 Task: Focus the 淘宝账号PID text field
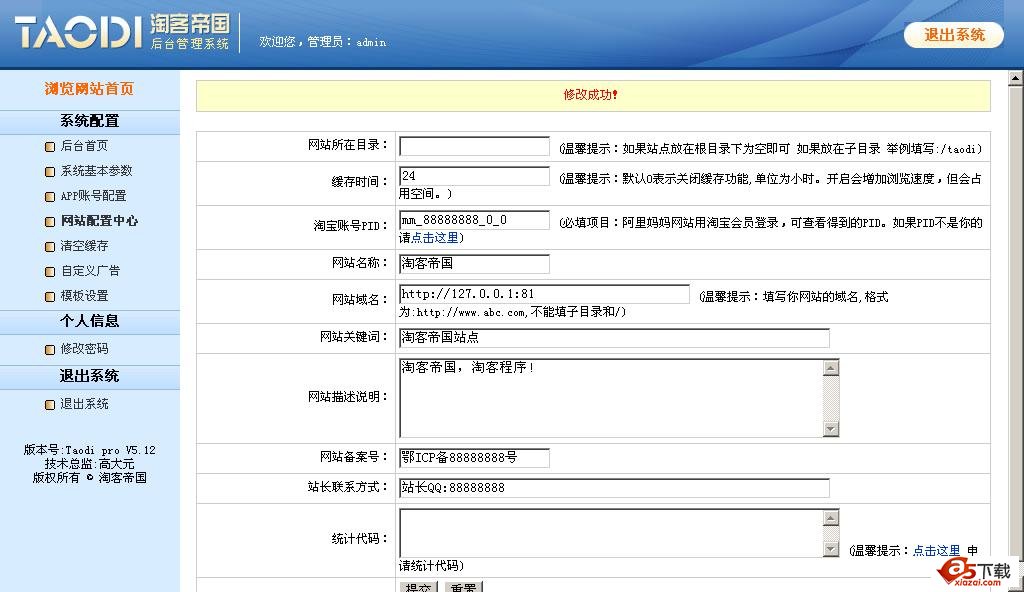474,220
